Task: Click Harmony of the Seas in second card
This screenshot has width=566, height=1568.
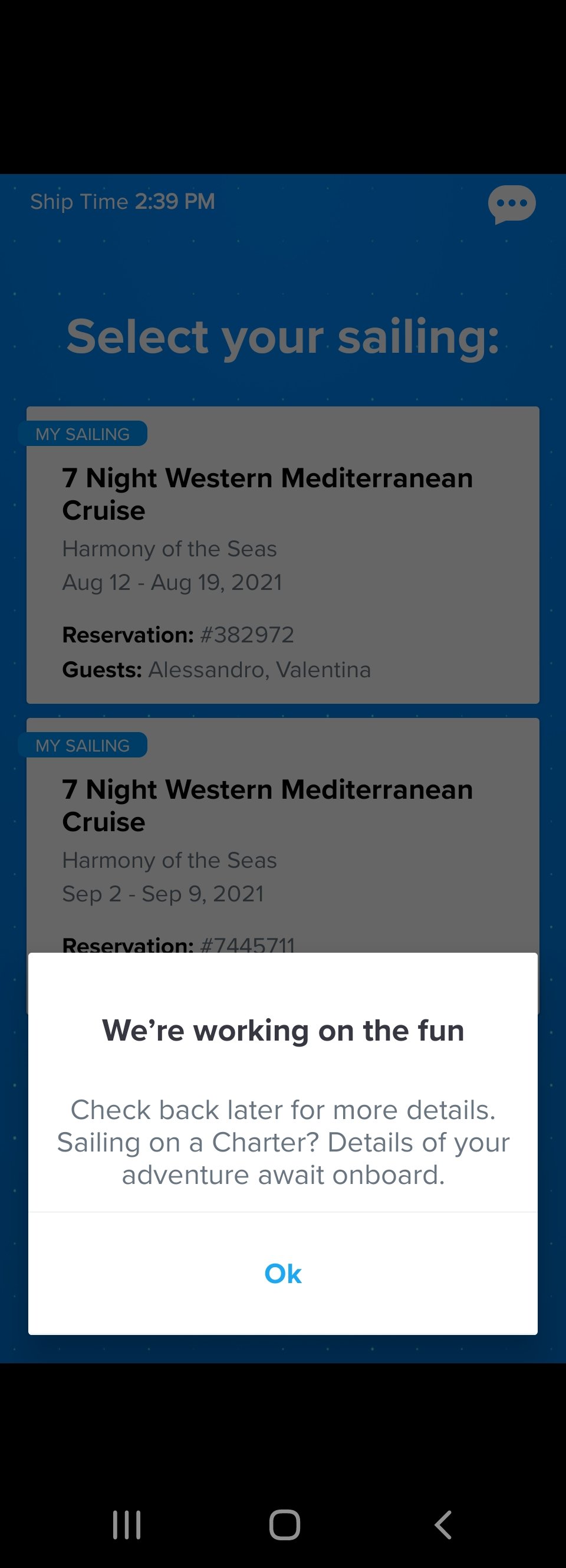Action: (169, 861)
